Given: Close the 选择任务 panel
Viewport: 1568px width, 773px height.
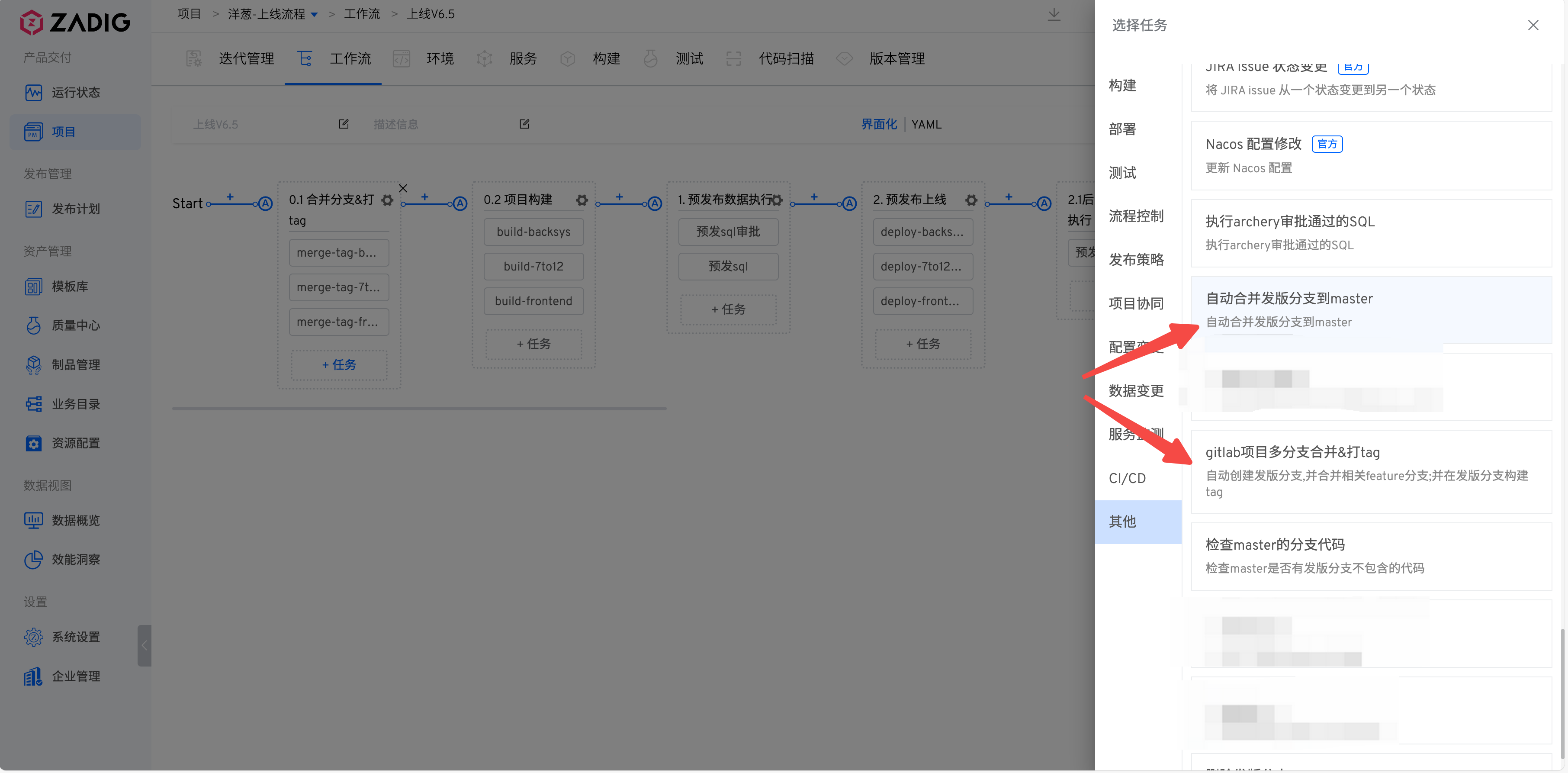Looking at the screenshot, I should point(1533,25).
